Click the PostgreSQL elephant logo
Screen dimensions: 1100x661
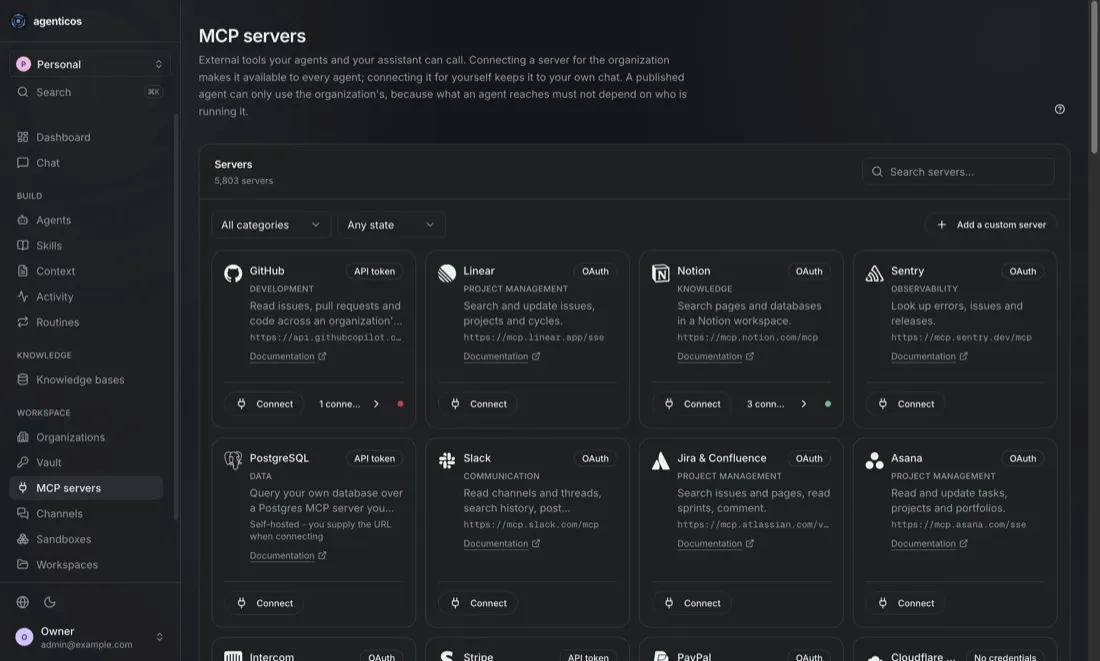pyautogui.click(x=233, y=460)
